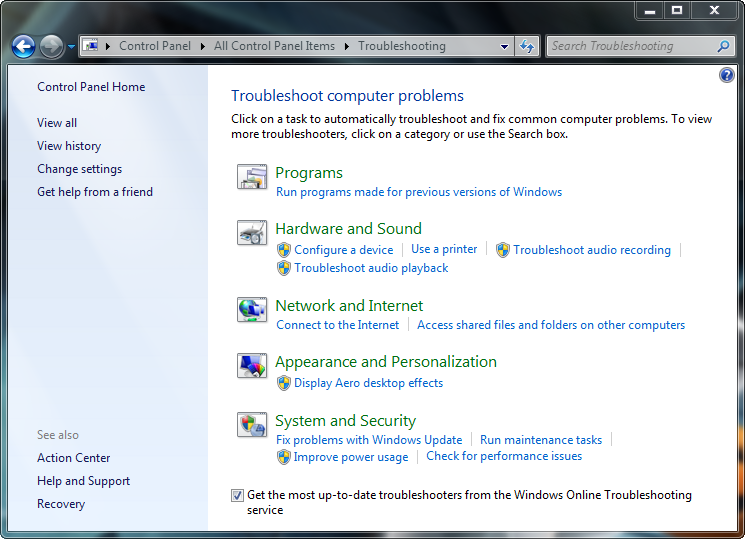745x539 pixels.
Task: Launch Connect to the Internet troubleshooter
Action: [338, 325]
